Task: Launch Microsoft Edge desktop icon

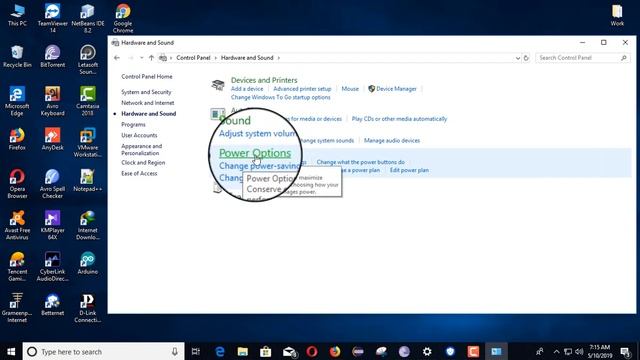Action: coord(17,101)
